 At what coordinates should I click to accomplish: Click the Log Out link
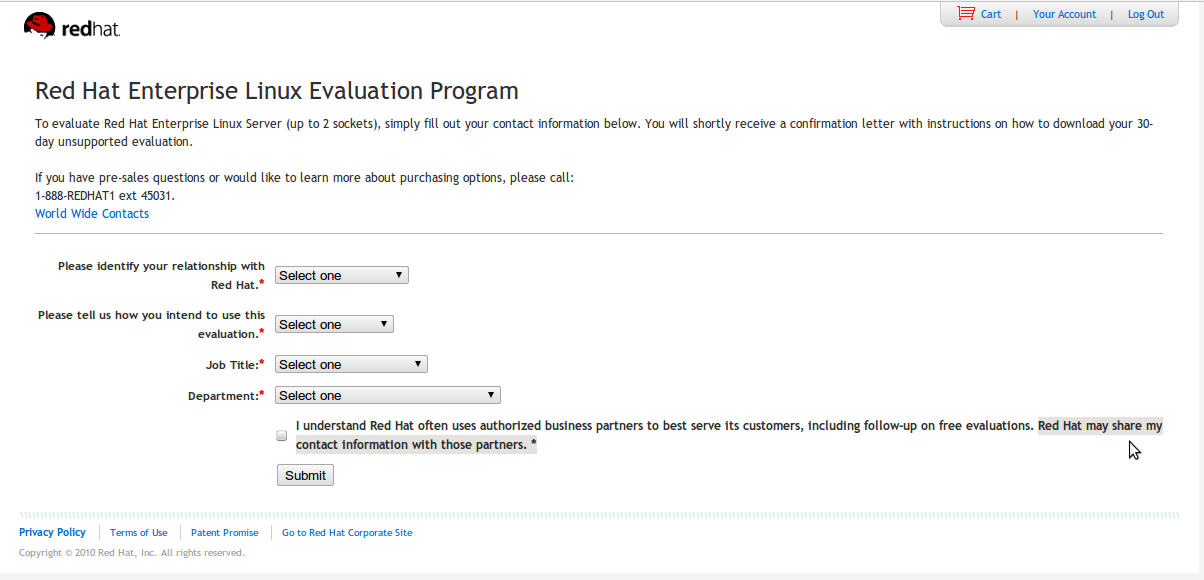(1146, 14)
